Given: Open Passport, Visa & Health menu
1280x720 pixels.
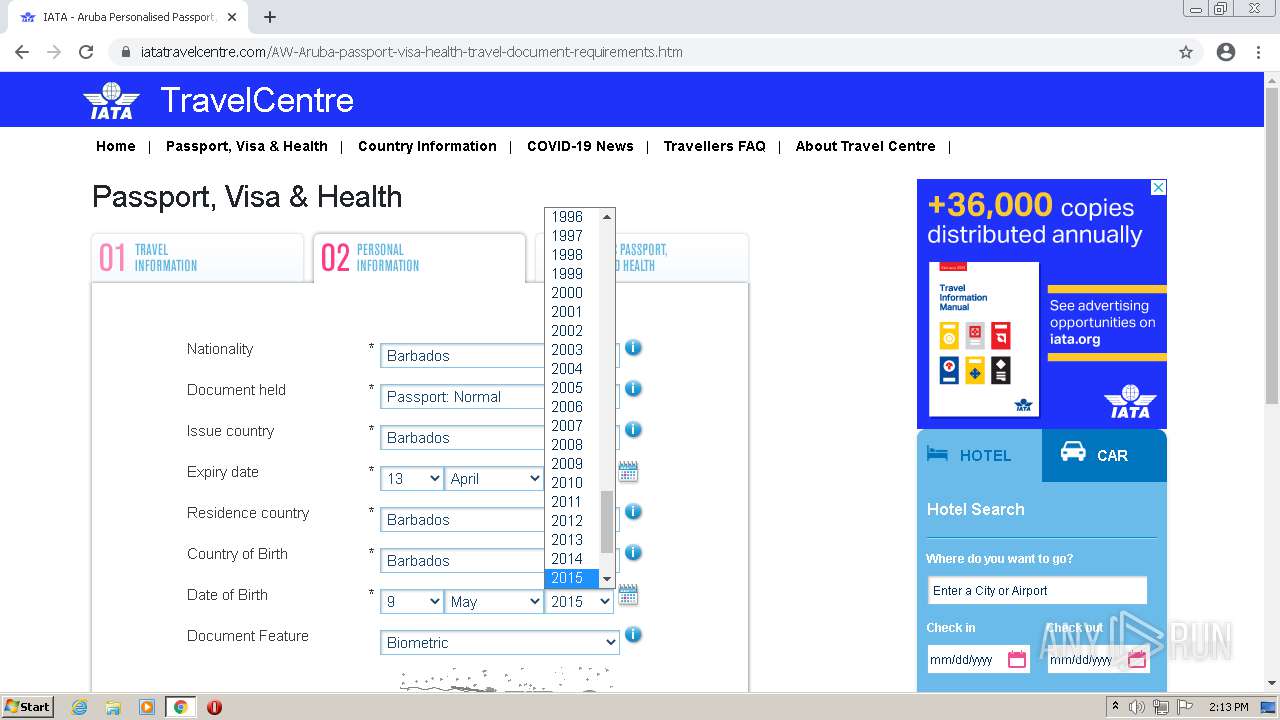Looking at the screenshot, I should (247, 146).
